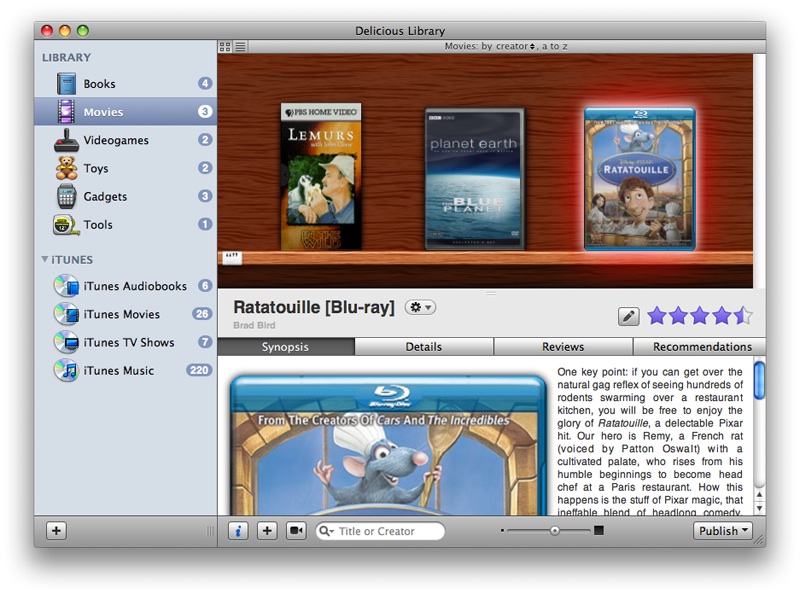Select the iTunes Music disc icon
800x594 pixels.
point(66,370)
